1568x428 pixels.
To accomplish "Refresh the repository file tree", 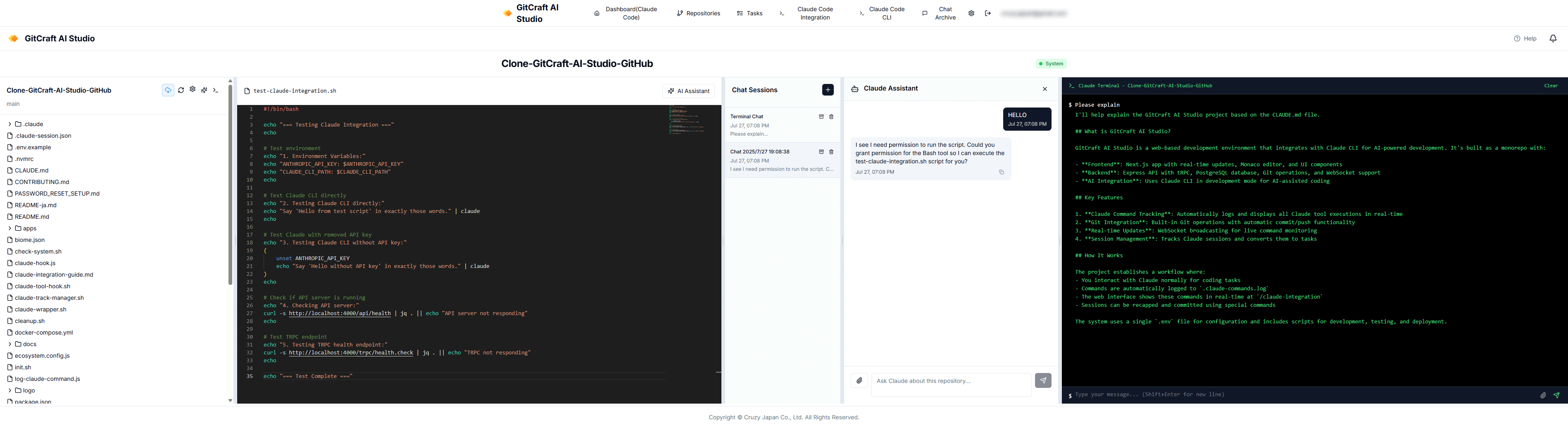I will click(x=181, y=90).
